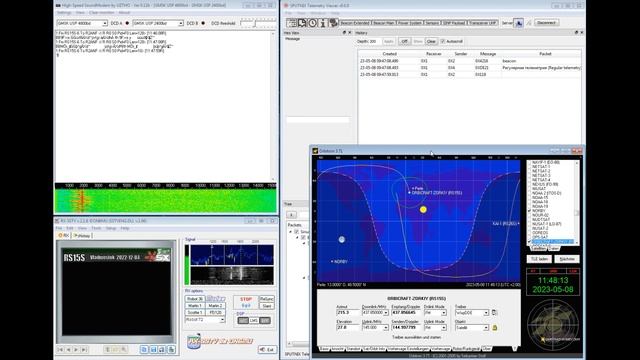Toggle the NETSAT-1 checkbox in Orbitron list
The image size is (640, 360).
529,167
